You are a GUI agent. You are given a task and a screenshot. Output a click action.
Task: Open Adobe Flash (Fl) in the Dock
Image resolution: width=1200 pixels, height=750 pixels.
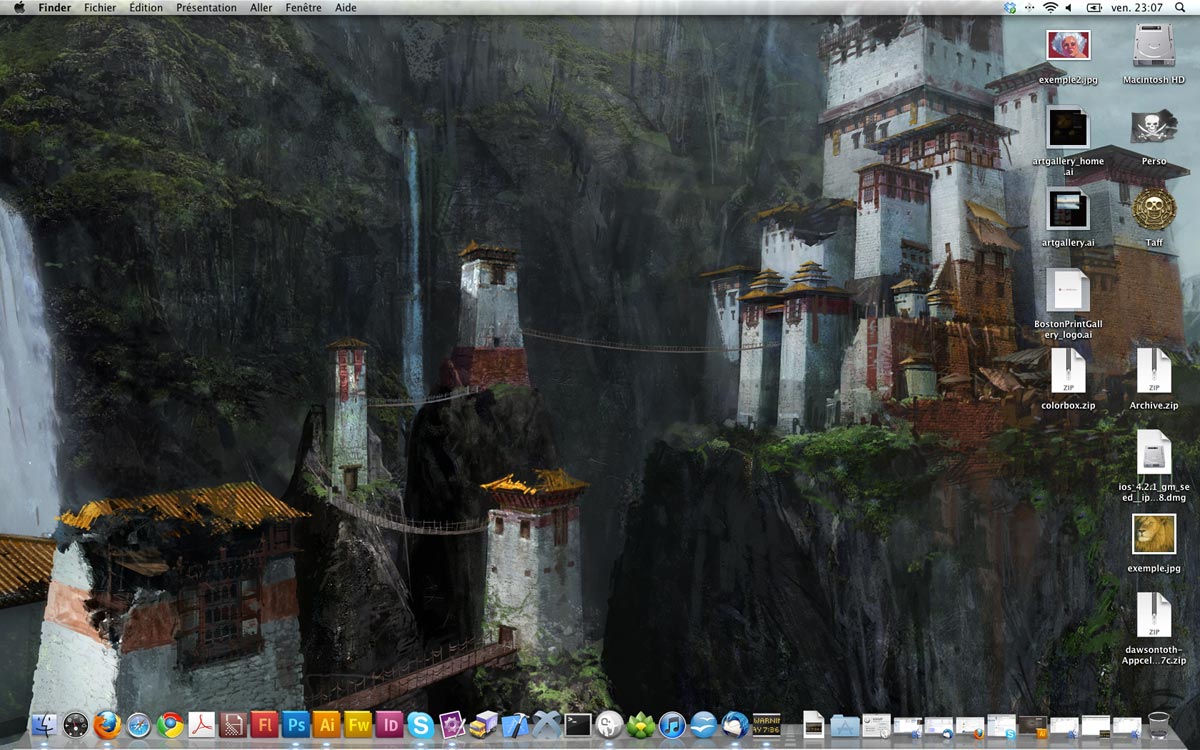264,725
